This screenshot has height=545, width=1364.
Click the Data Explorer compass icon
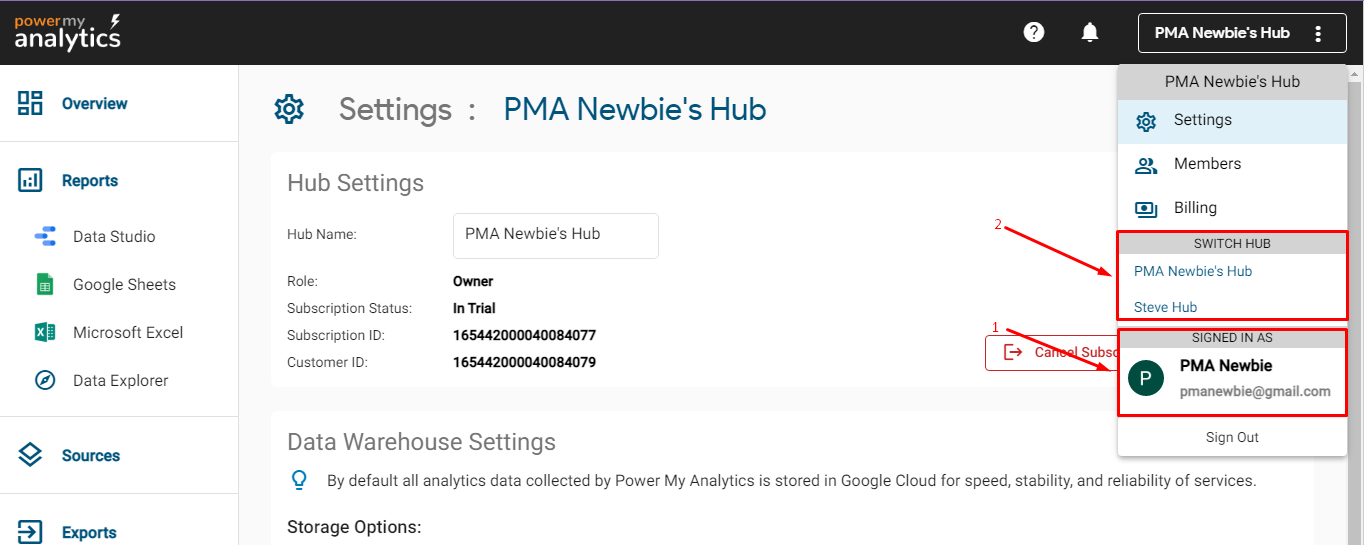45,381
